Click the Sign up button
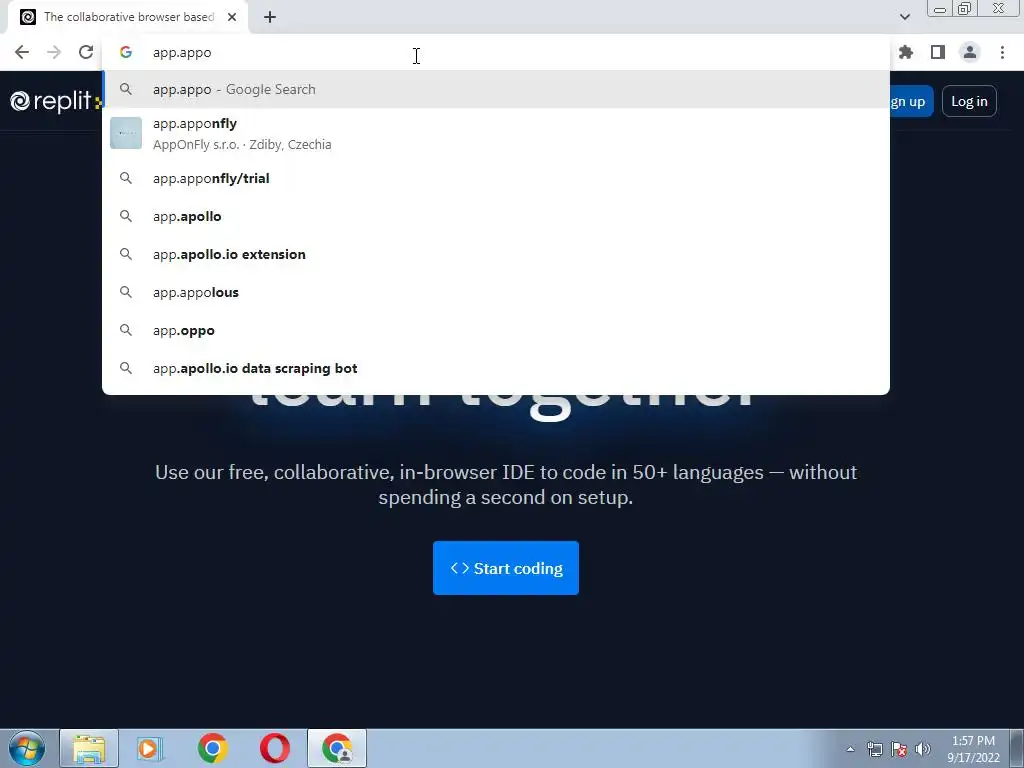Viewport: 1024px width, 768px height. point(911,101)
